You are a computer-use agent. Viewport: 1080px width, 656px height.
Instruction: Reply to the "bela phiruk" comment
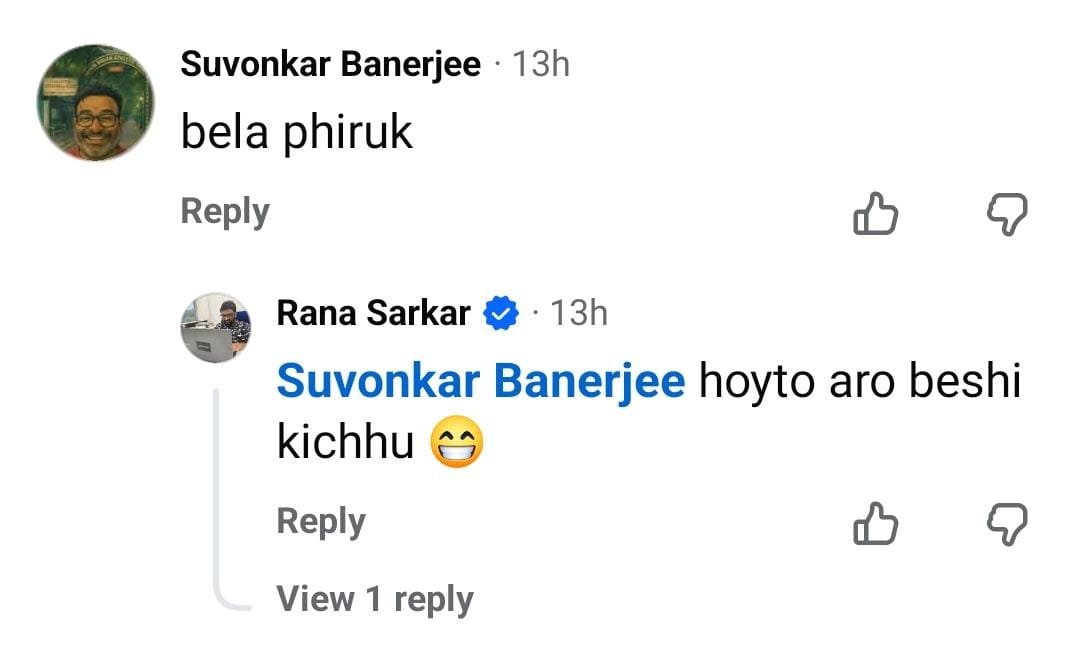point(225,212)
